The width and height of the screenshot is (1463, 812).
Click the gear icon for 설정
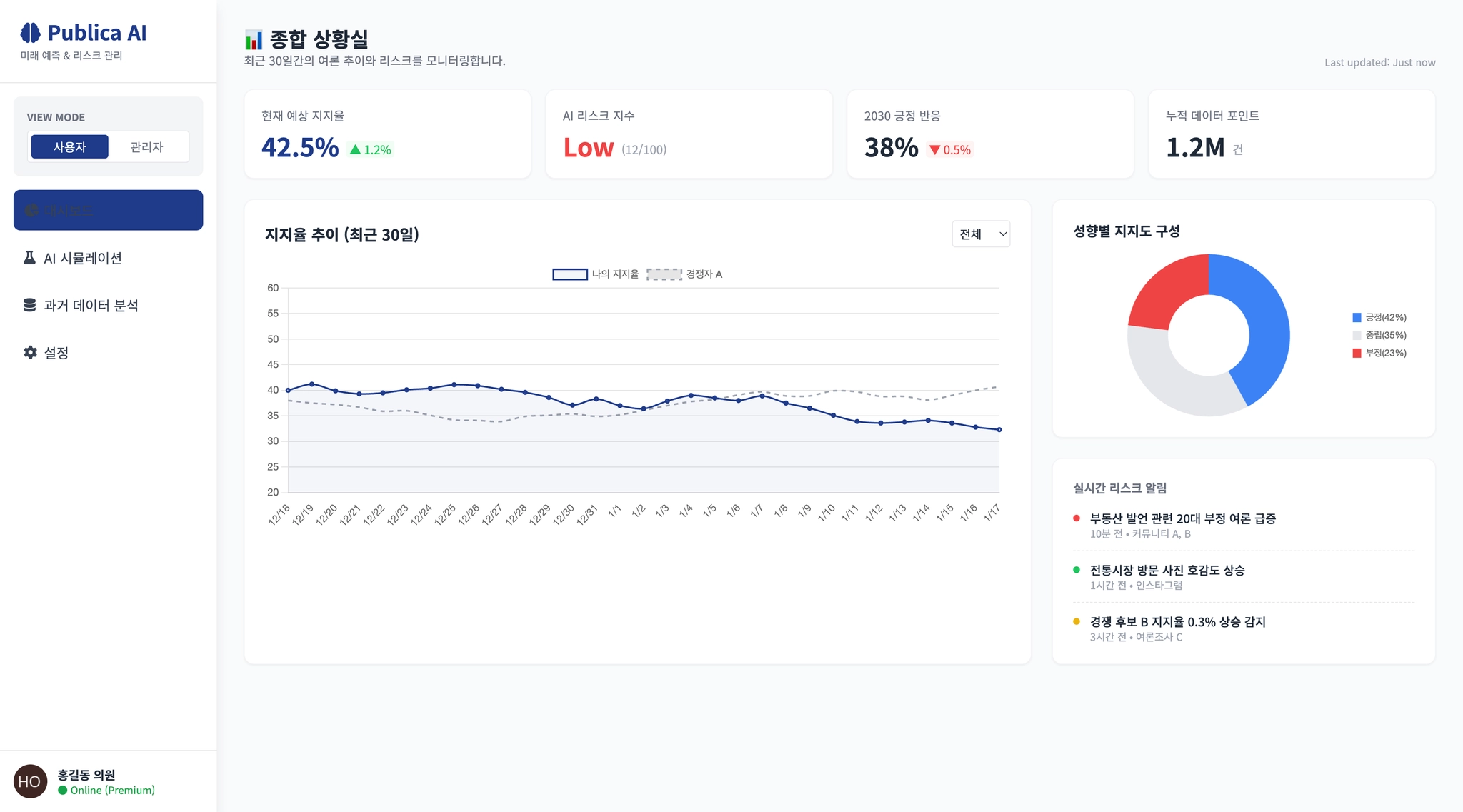coord(30,353)
